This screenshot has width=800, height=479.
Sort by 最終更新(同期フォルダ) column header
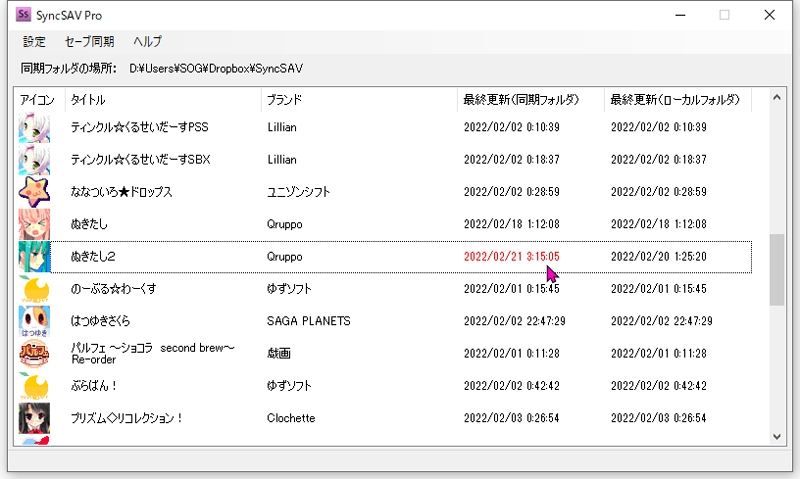pos(530,100)
